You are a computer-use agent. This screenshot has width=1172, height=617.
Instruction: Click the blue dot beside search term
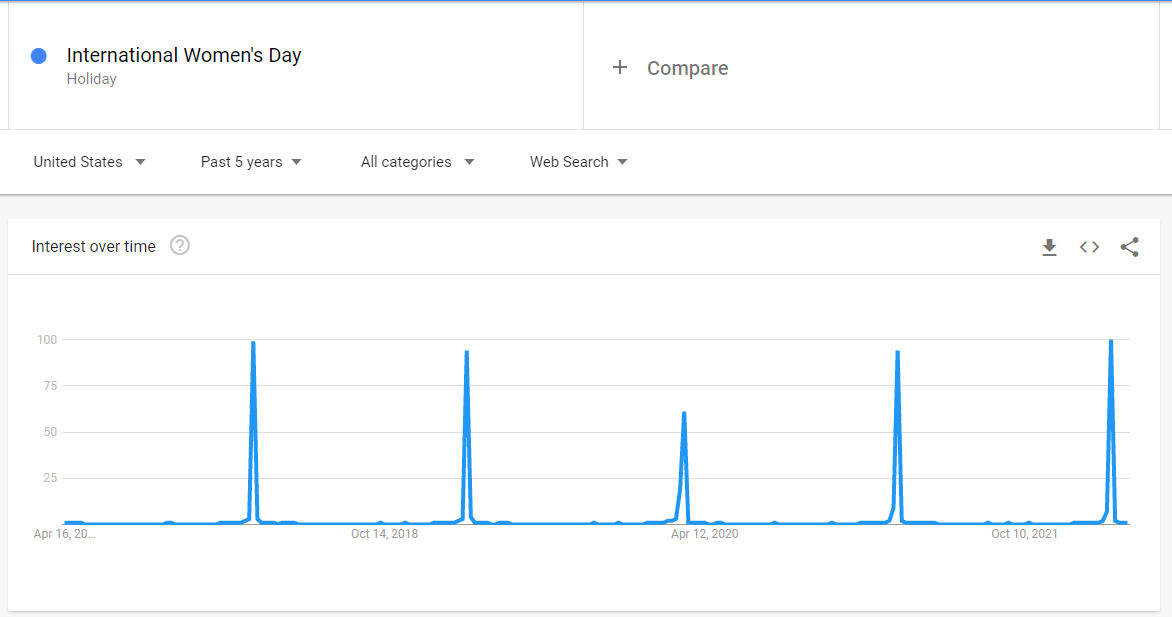point(39,56)
